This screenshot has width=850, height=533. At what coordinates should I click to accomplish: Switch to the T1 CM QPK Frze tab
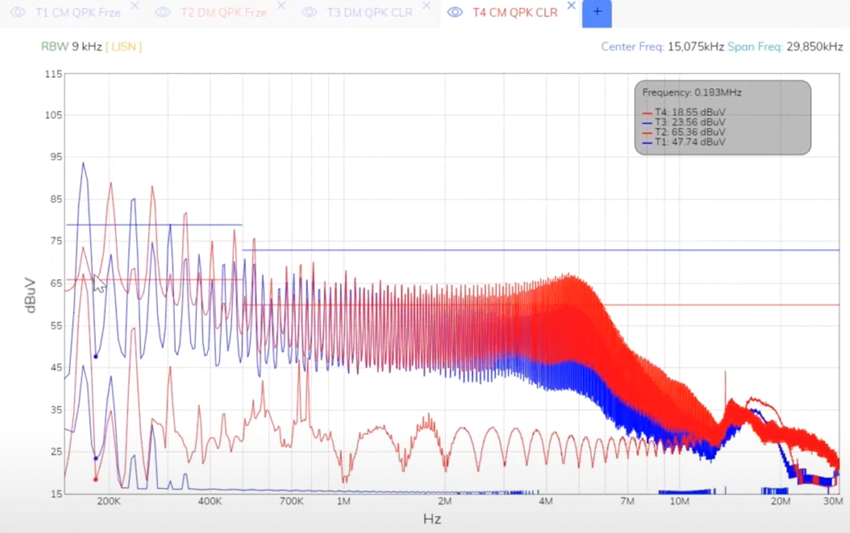78,12
